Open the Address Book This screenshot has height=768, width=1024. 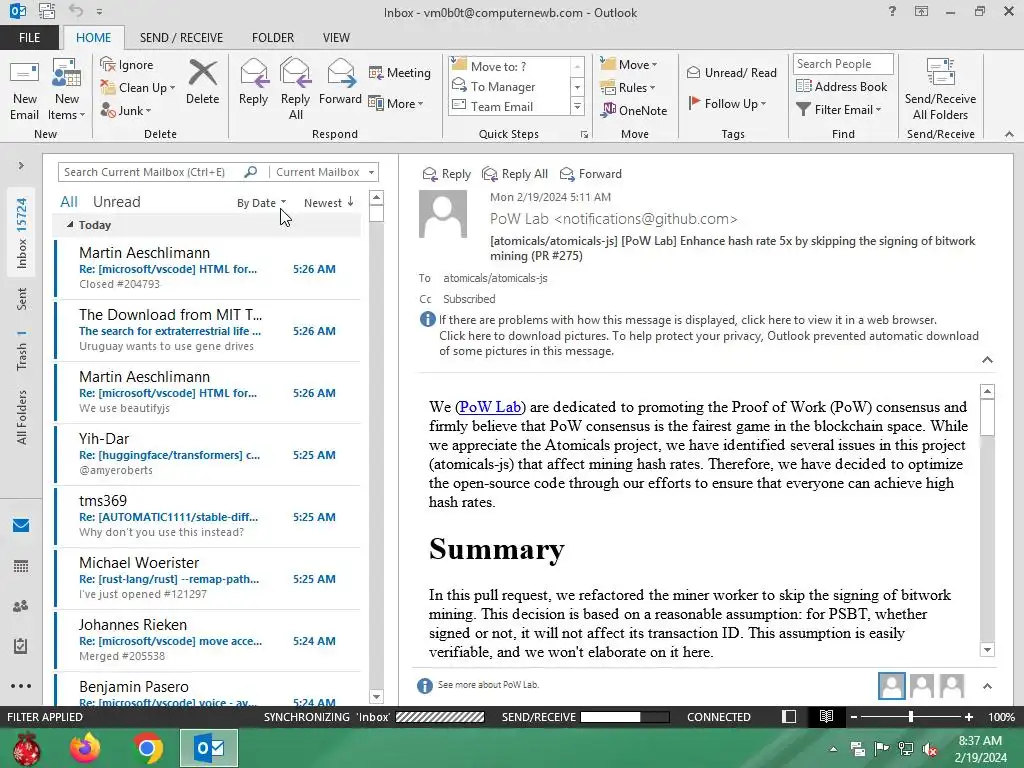(x=842, y=86)
